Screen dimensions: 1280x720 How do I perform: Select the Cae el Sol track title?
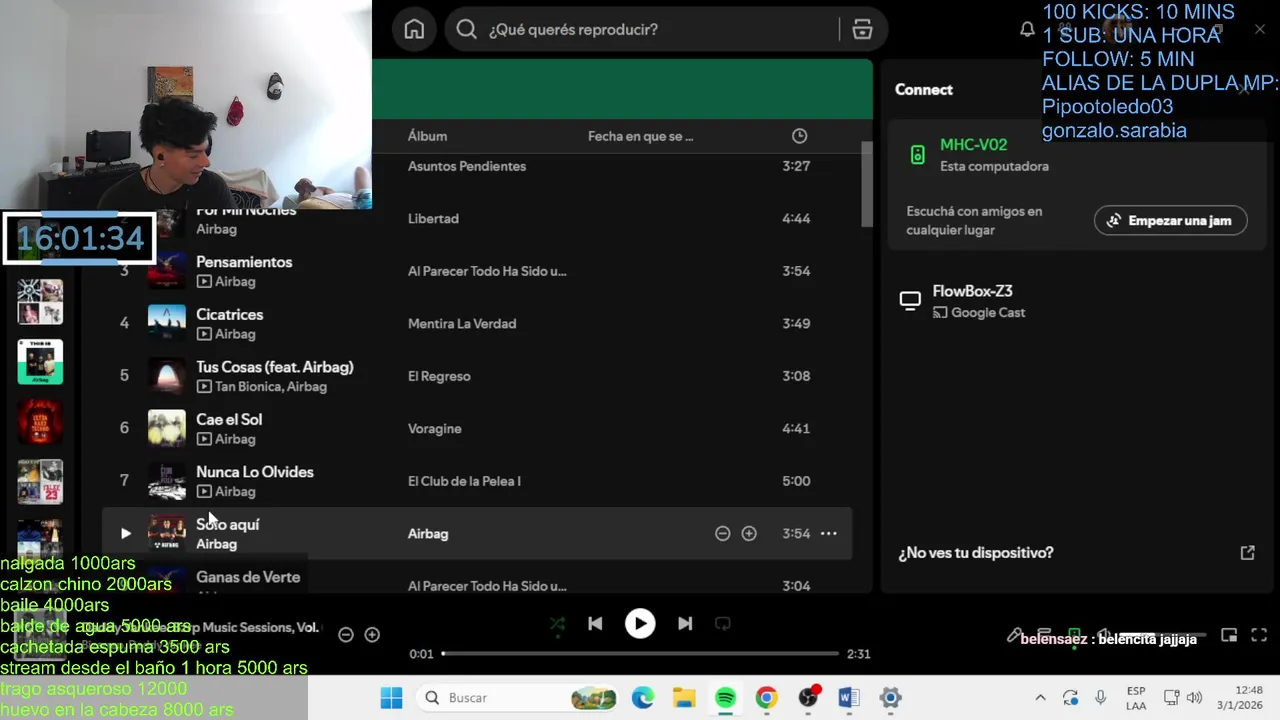pyautogui.click(x=228, y=420)
